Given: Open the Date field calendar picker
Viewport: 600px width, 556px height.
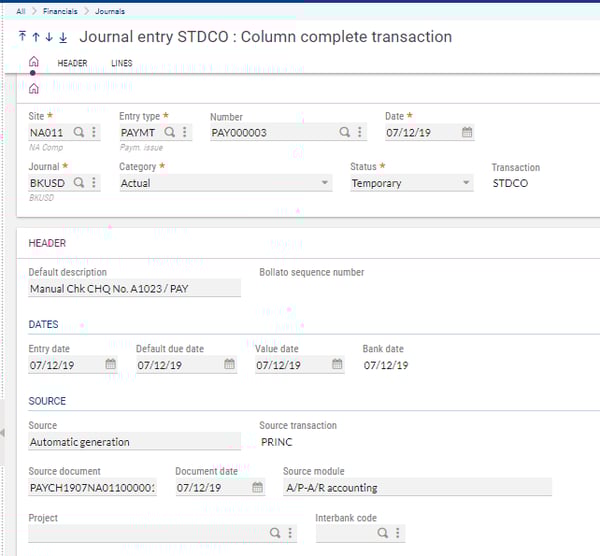Looking at the screenshot, I should point(467,132).
